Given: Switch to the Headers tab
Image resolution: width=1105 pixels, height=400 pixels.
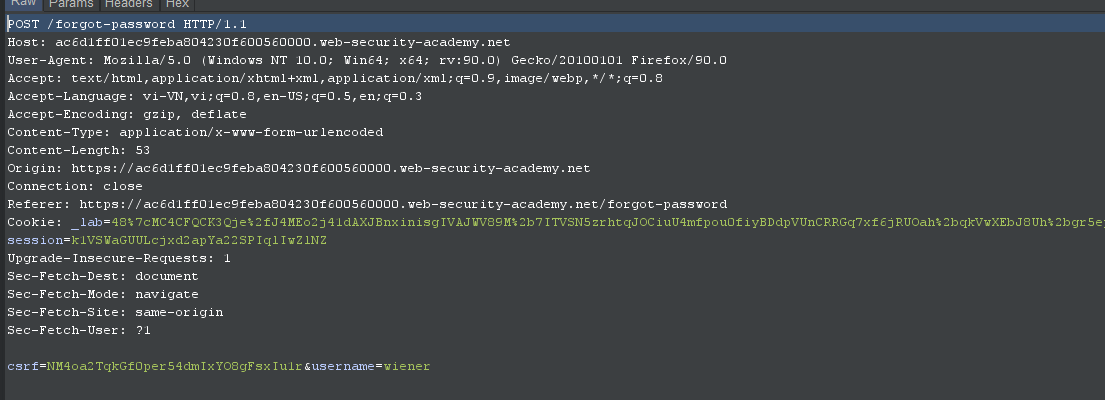Looking at the screenshot, I should [128, 4].
